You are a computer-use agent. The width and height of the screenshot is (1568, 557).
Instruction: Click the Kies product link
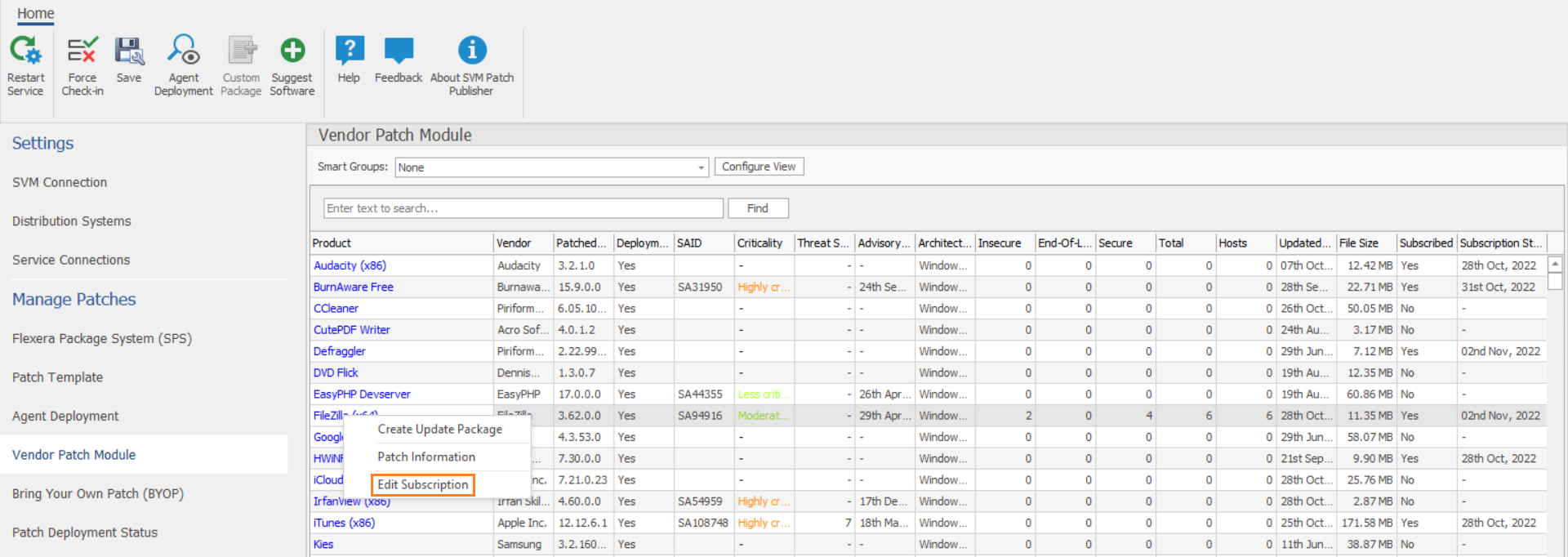tap(323, 544)
